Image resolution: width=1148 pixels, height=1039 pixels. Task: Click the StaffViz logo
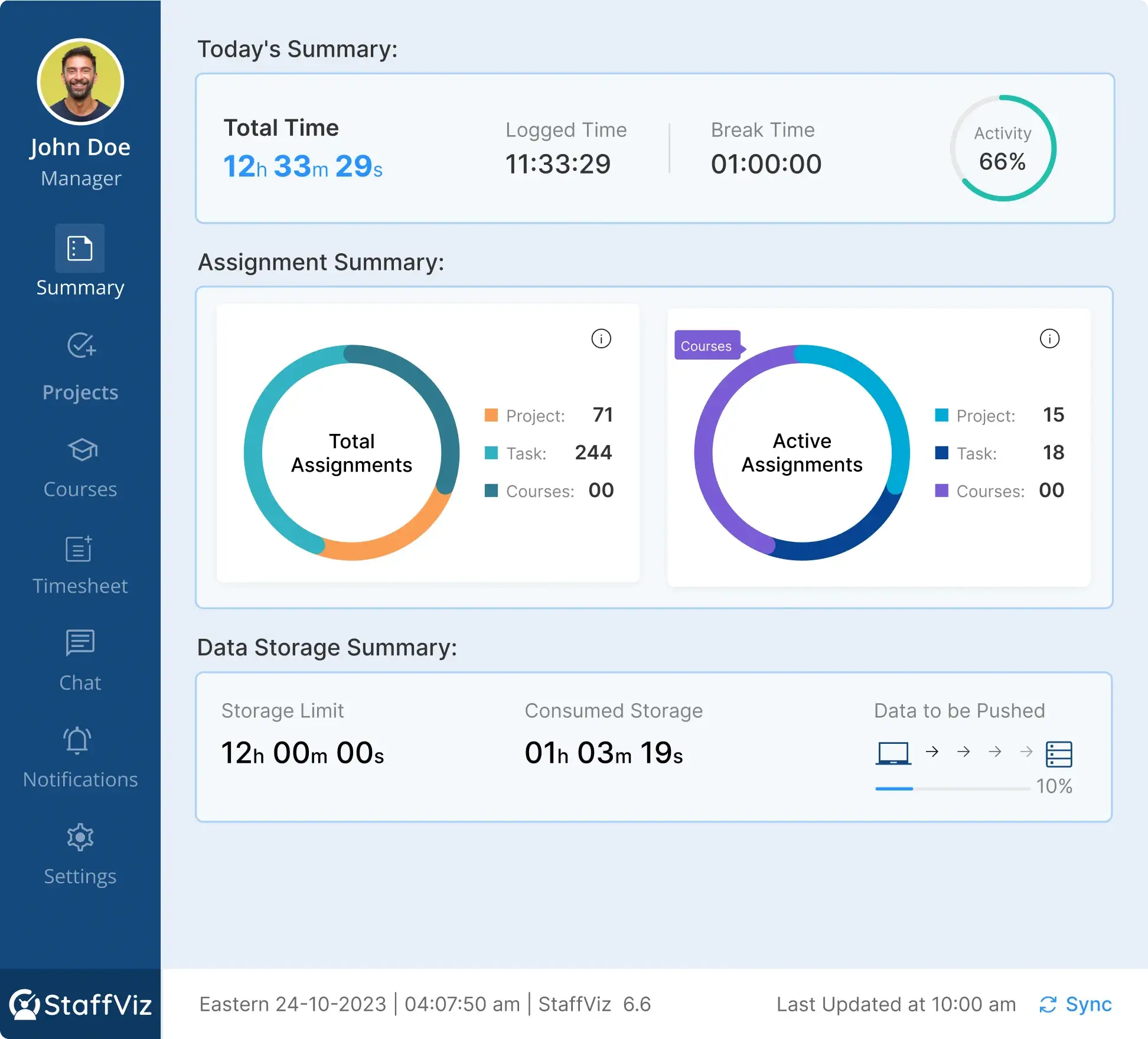80,1004
